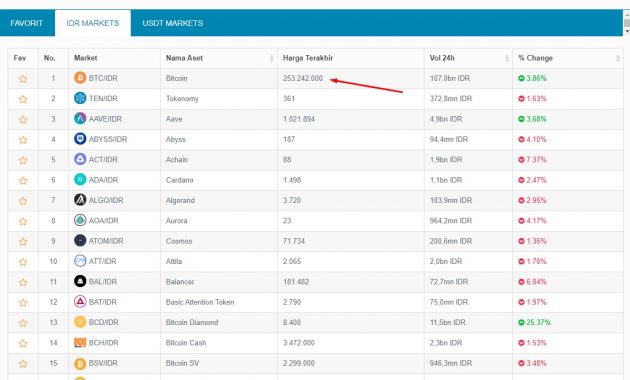Select the Harga Terakhir column header
Image resolution: width=630 pixels, height=380 pixels.
point(308,58)
